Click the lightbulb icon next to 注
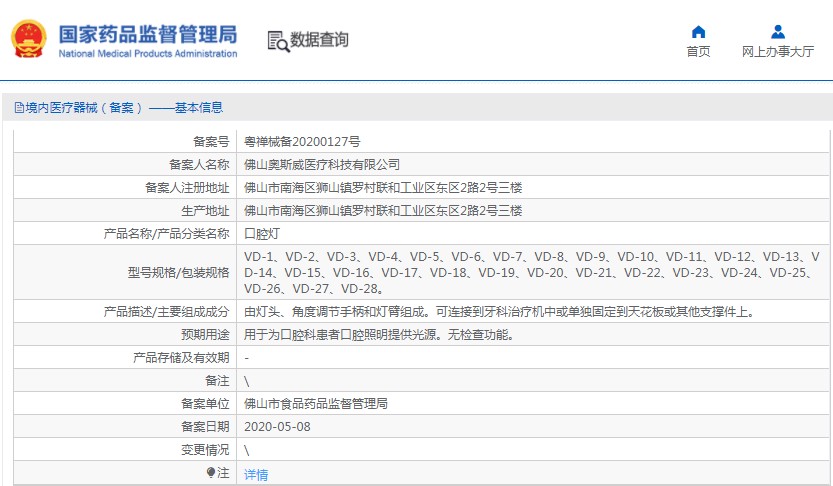The image size is (833, 486). pos(211,472)
